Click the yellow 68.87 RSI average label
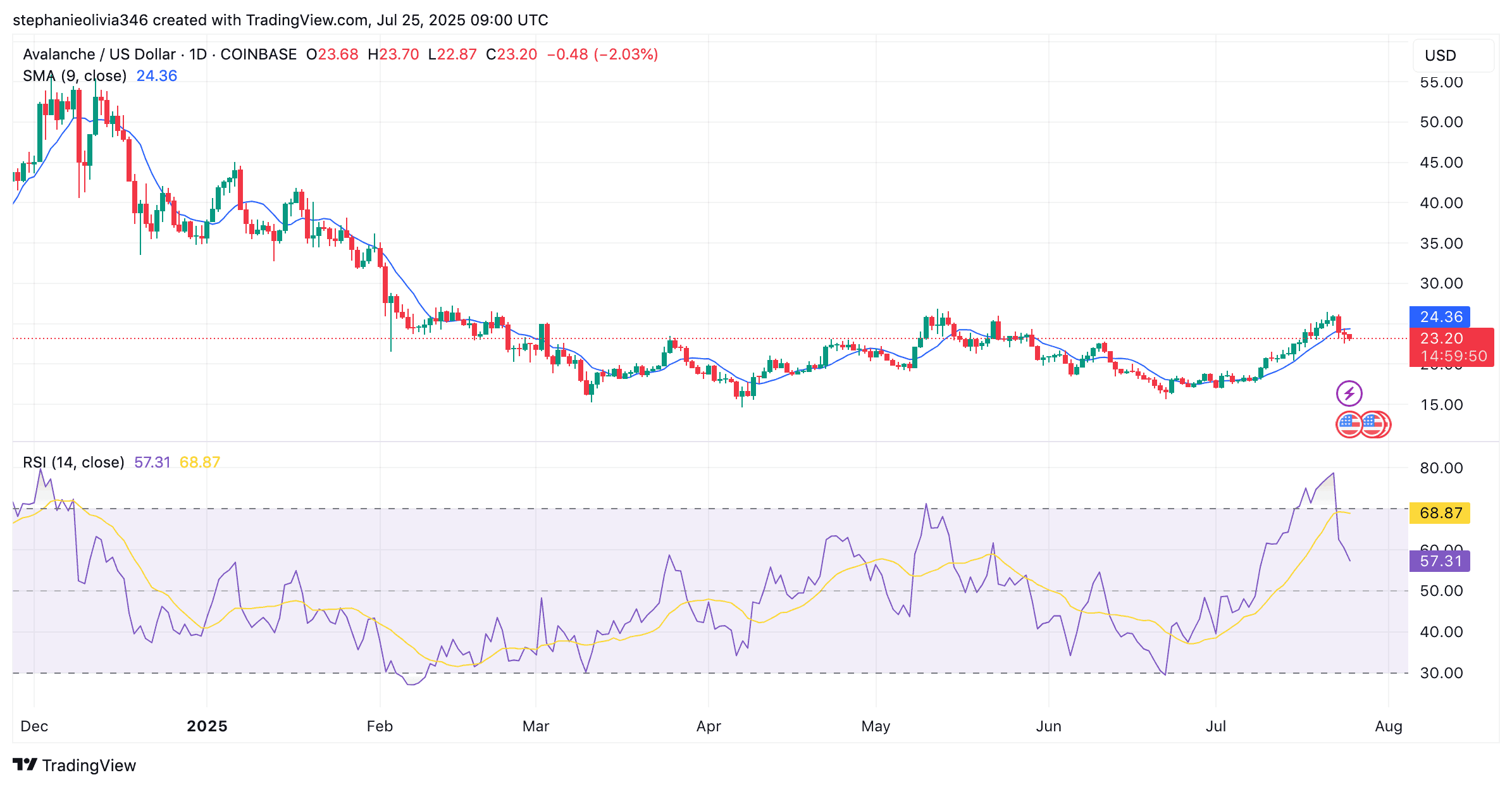Image resolution: width=1512 pixels, height=787 pixels. pos(1440,513)
